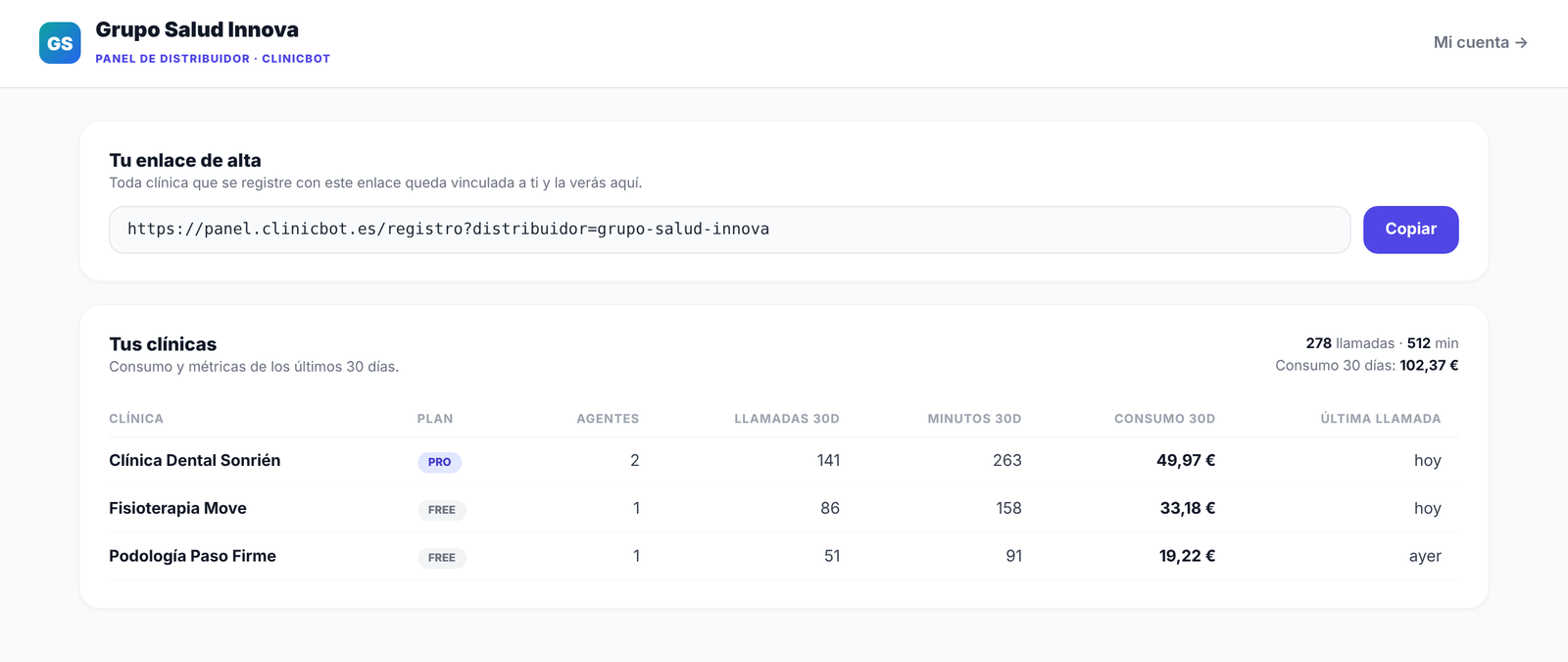This screenshot has height=662, width=1568.
Task: Click the Llamadas 30D column header
Action: pyautogui.click(x=787, y=419)
